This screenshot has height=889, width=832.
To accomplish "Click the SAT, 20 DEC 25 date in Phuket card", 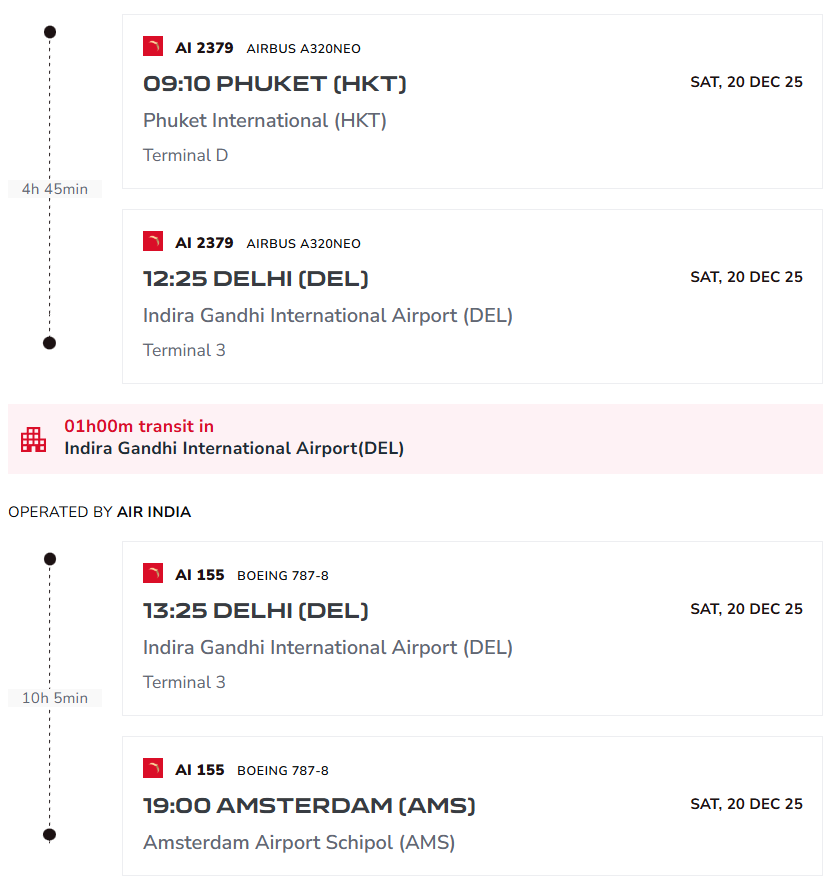I will click(746, 82).
